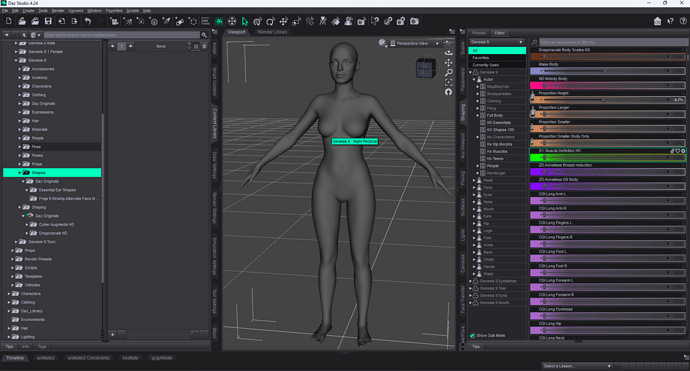The image size is (690, 371).
Task: Toggle the Show Sub Items checkbox
Action: pos(472,335)
